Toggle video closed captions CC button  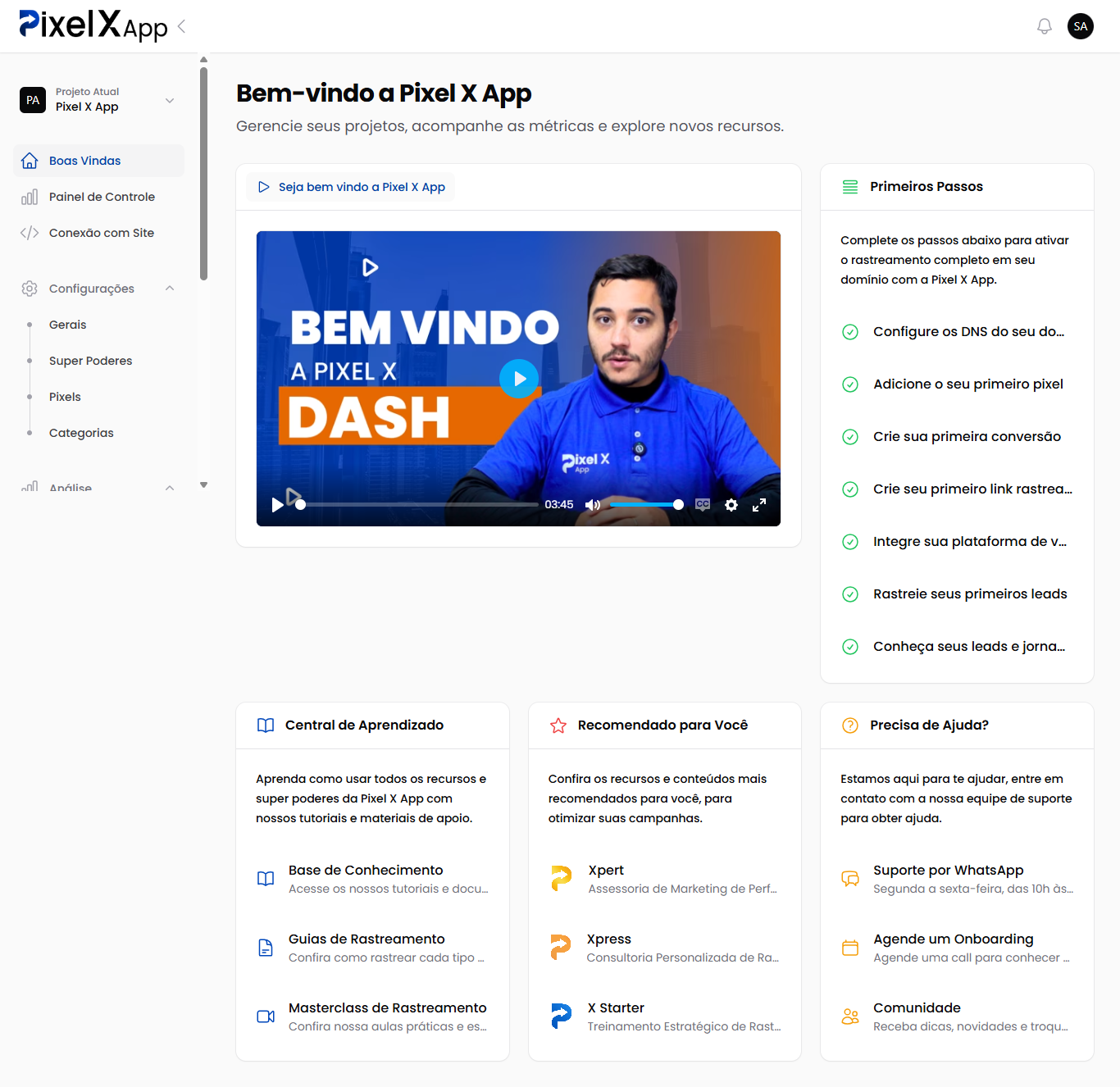(703, 505)
